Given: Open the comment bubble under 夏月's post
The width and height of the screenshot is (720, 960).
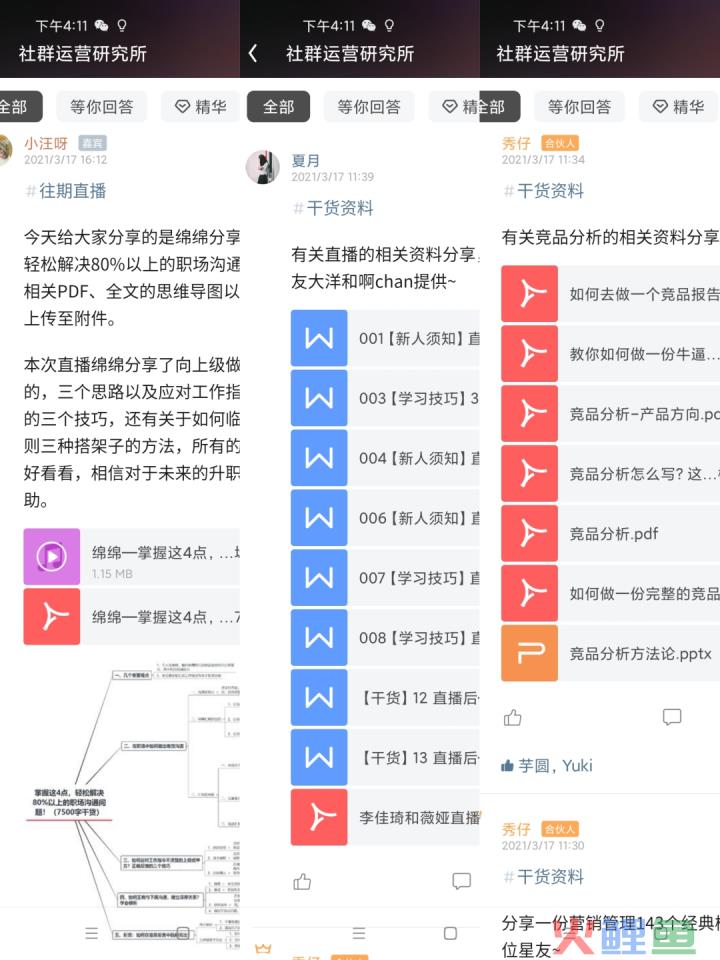Looking at the screenshot, I should [x=462, y=881].
